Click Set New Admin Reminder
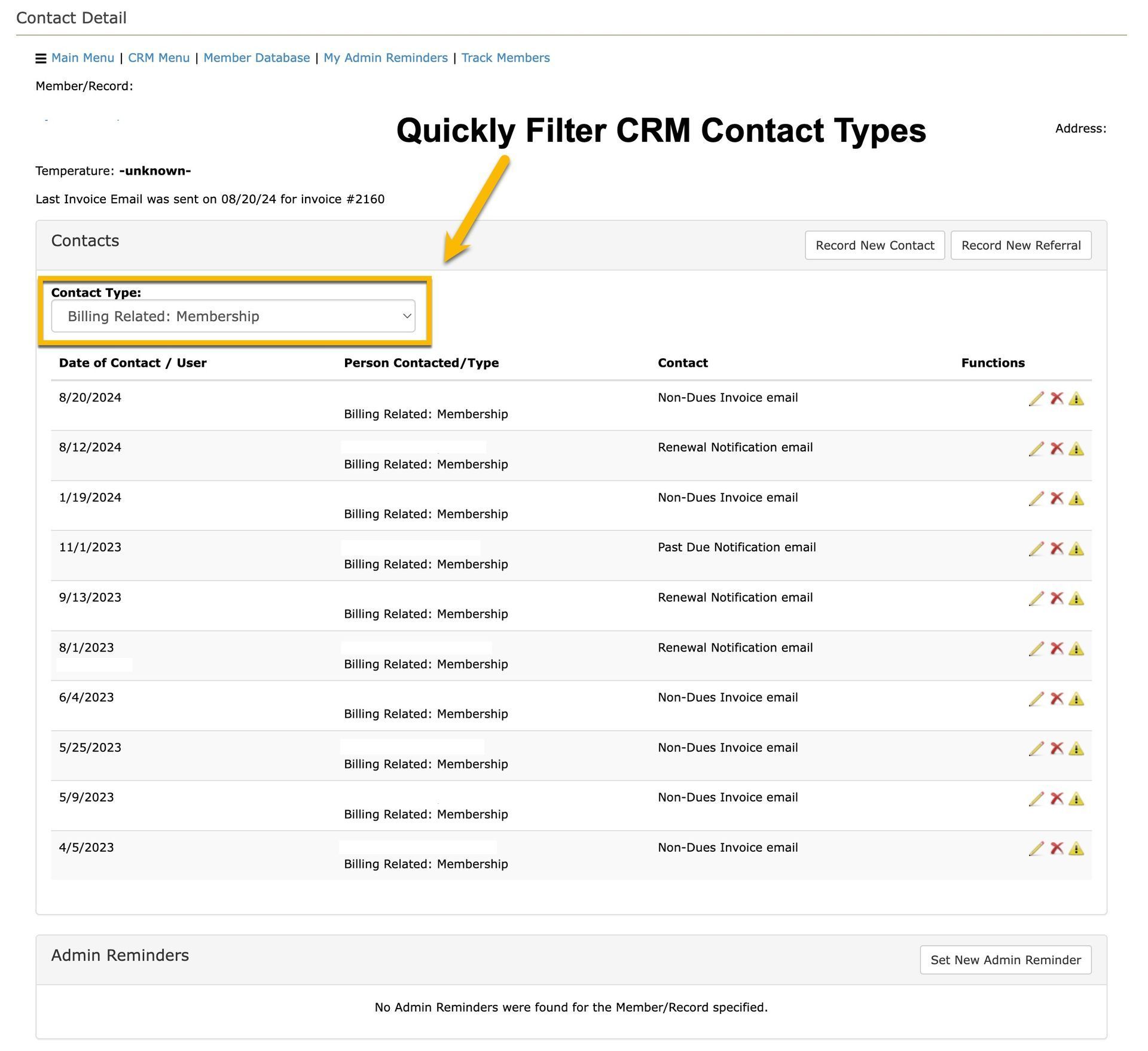 [x=1005, y=960]
